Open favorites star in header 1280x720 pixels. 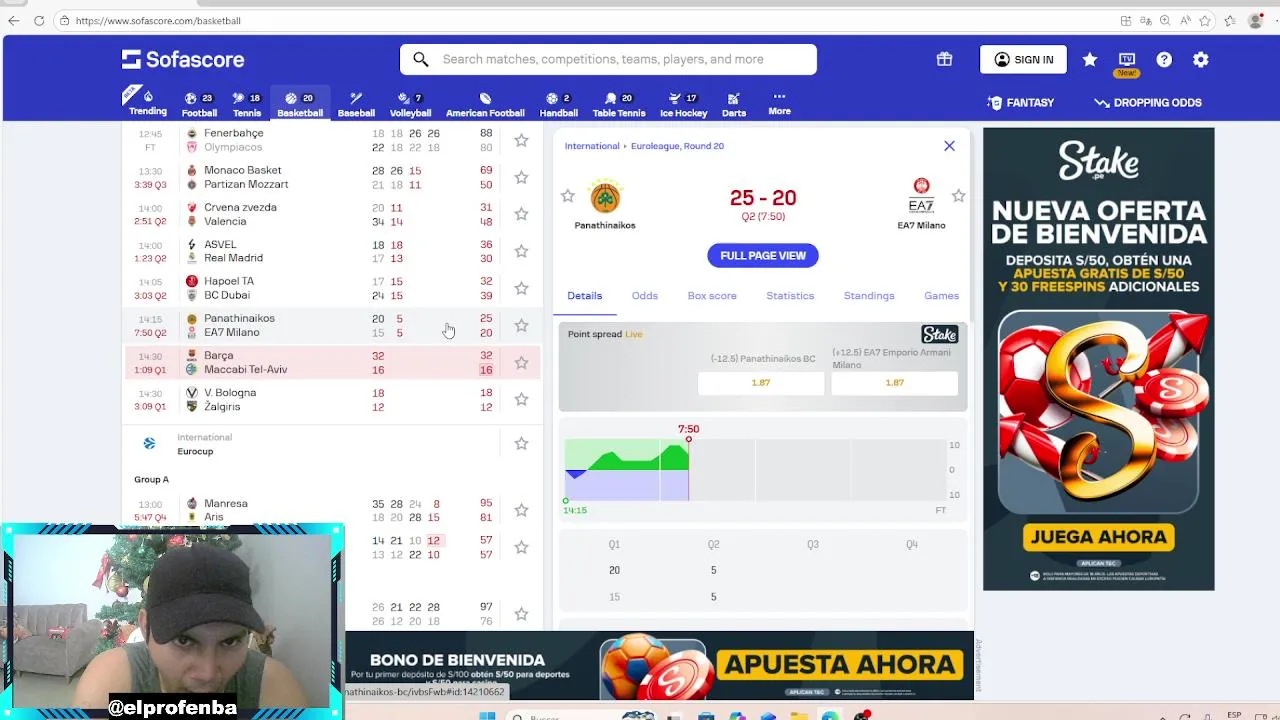pyautogui.click(x=1090, y=60)
